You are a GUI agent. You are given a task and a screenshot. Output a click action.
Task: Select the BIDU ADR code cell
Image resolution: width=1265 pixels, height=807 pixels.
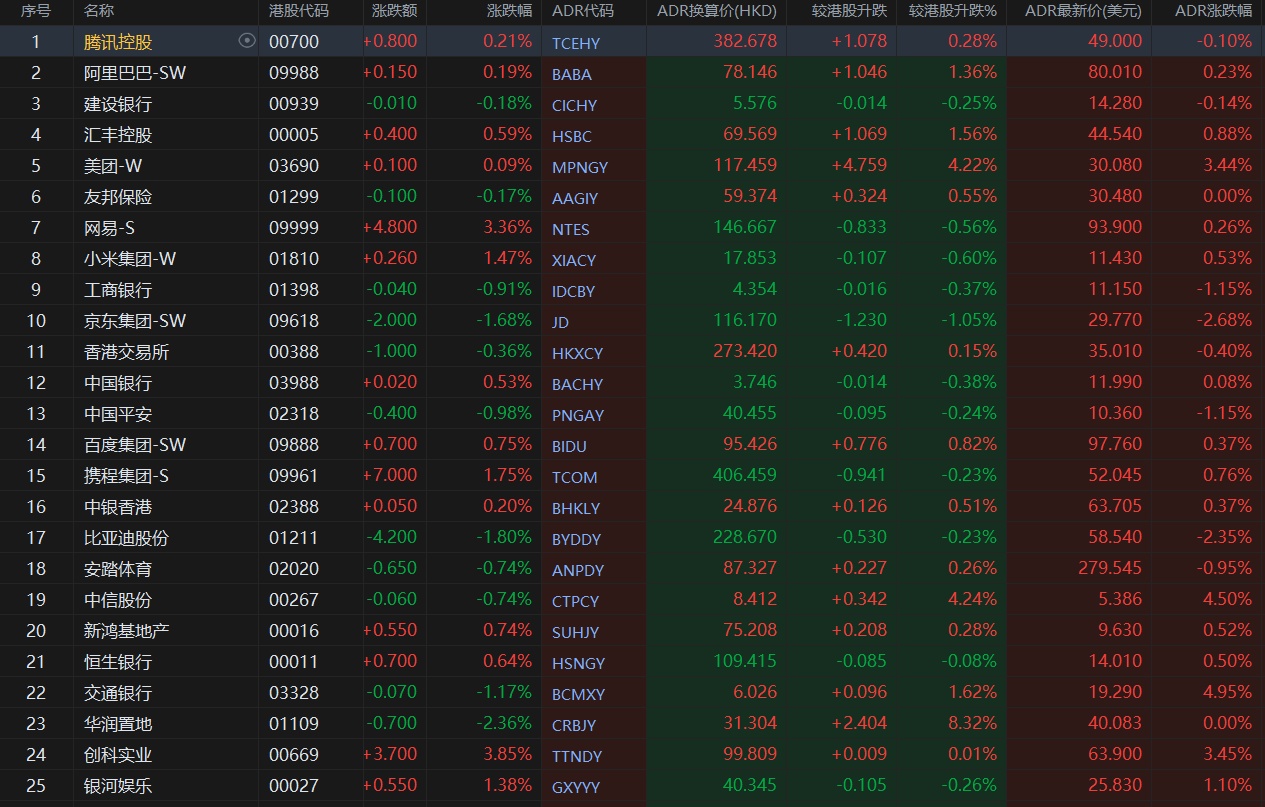point(570,446)
